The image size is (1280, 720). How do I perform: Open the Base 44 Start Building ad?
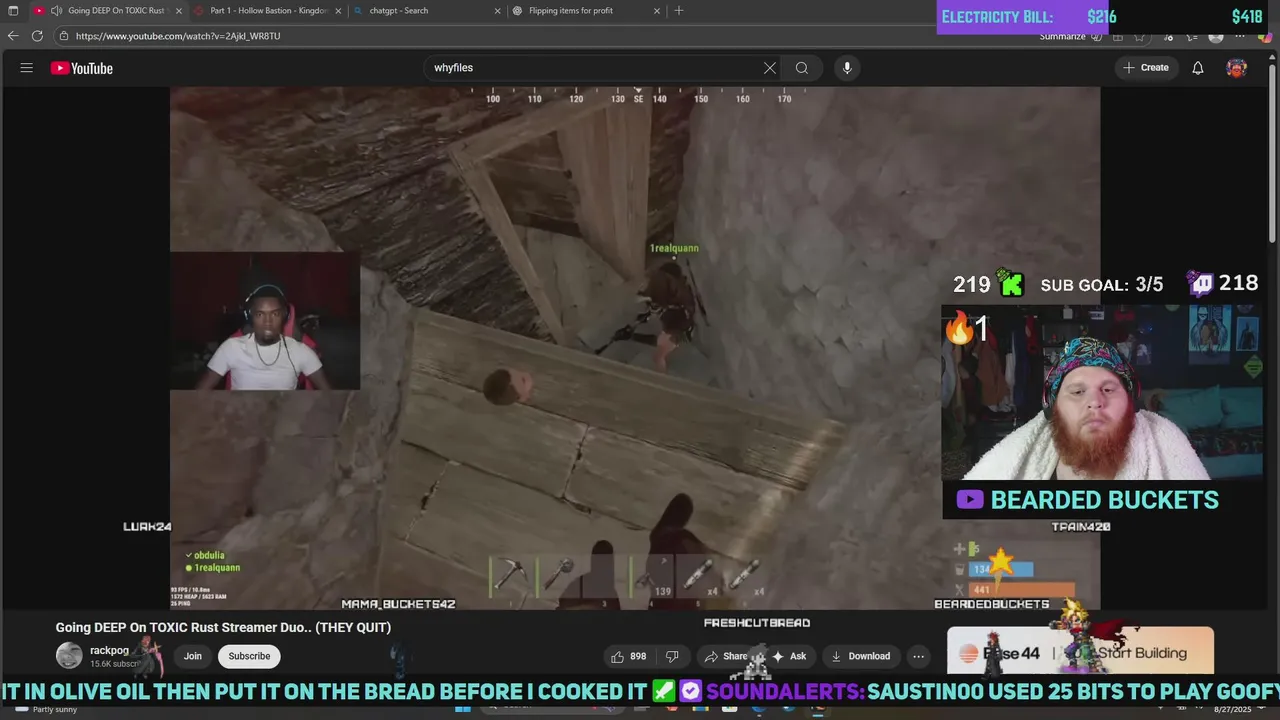tap(1080, 652)
